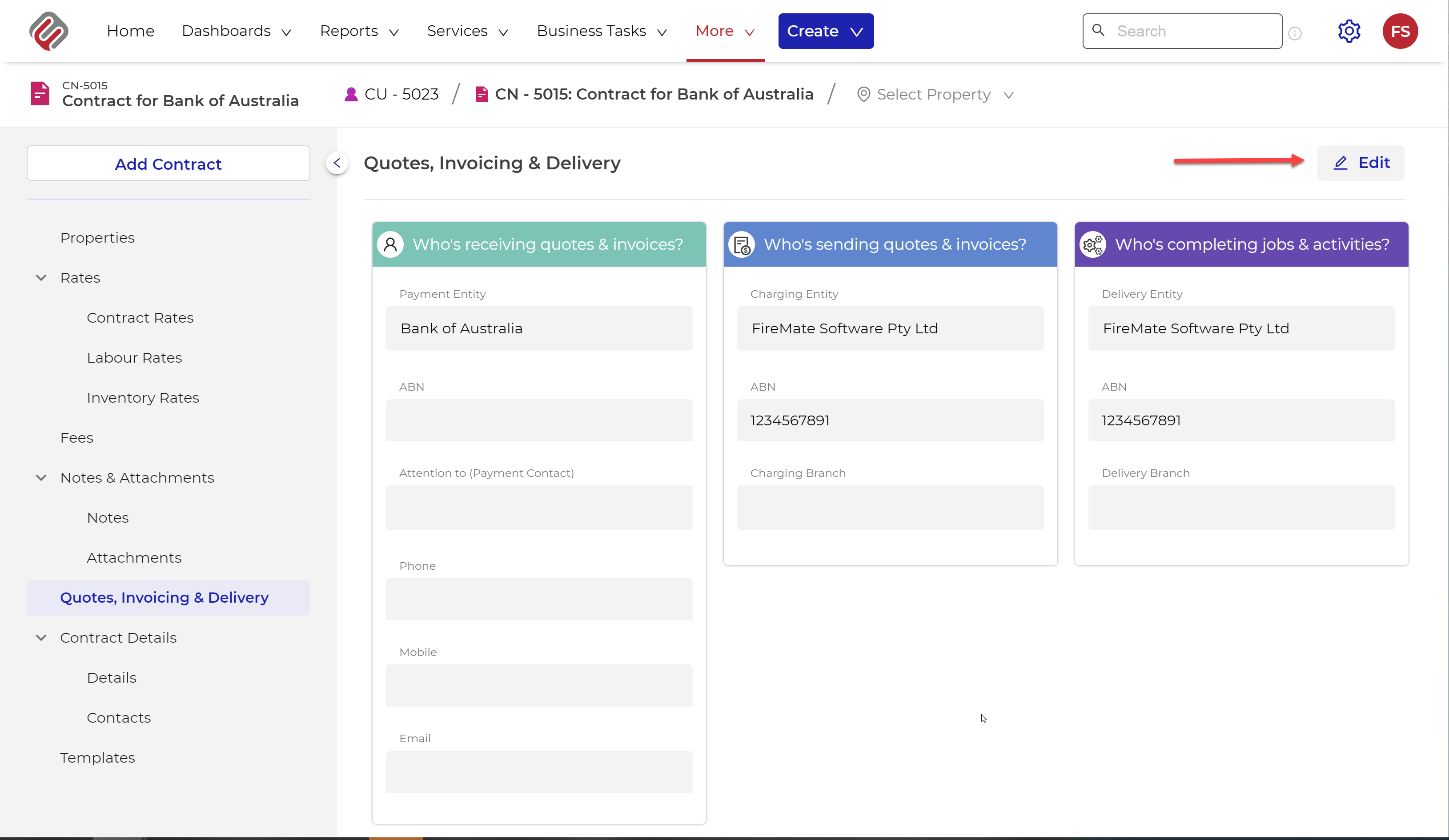
Task: Click the invoice icon in sending card header
Action: pyautogui.click(x=742, y=244)
